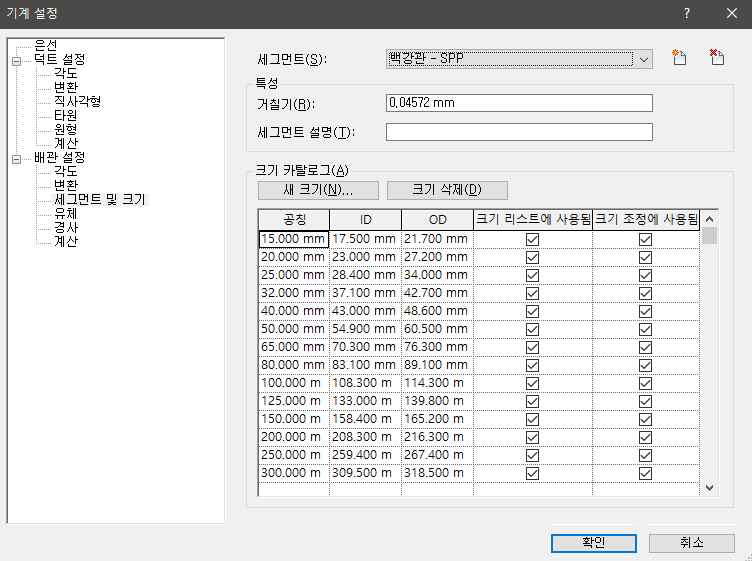The image size is (752, 561).
Task: Click the 취소 button
Action: pyautogui.click(x=692, y=543)
